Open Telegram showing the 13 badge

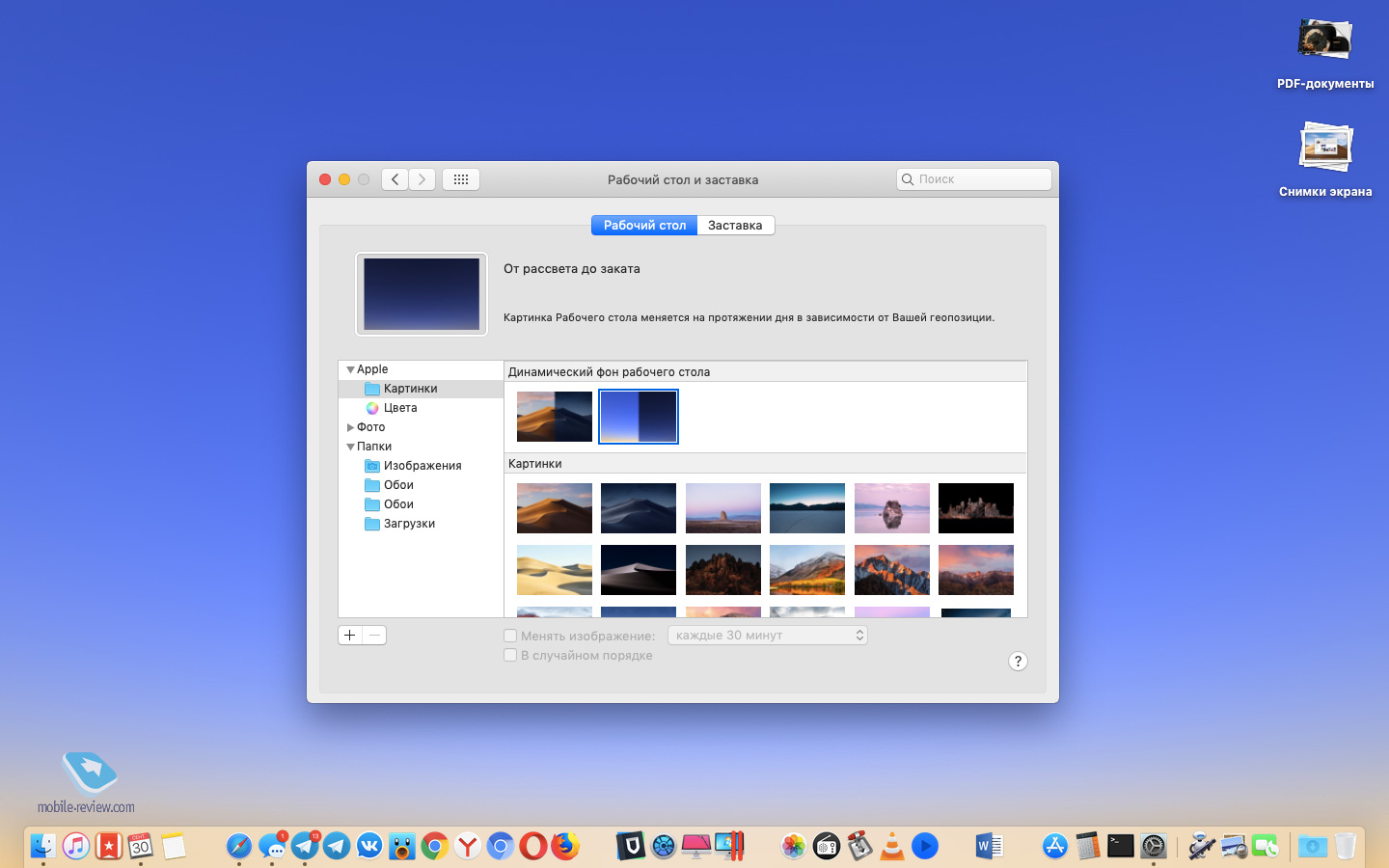point(305,846)
